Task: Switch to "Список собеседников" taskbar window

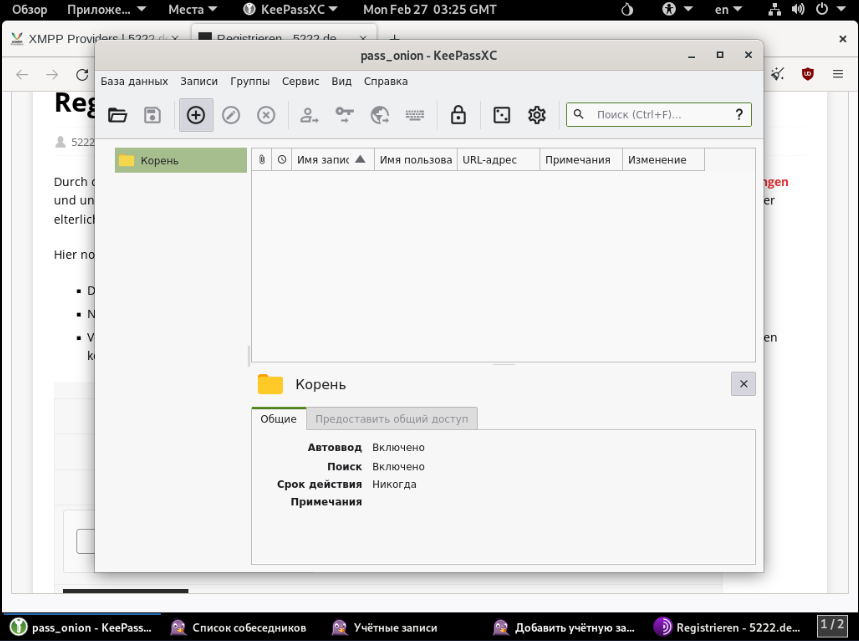Action: [x=240, y=628]
